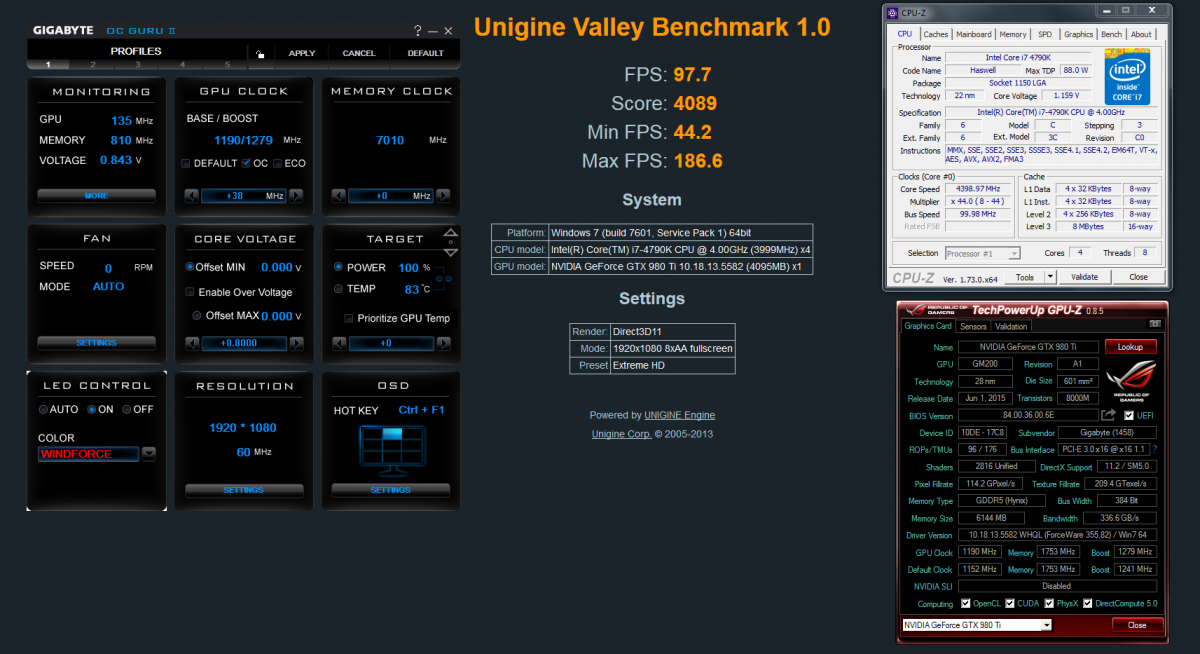Click the link icon between Power and Temp

click(x=446, y=278)
